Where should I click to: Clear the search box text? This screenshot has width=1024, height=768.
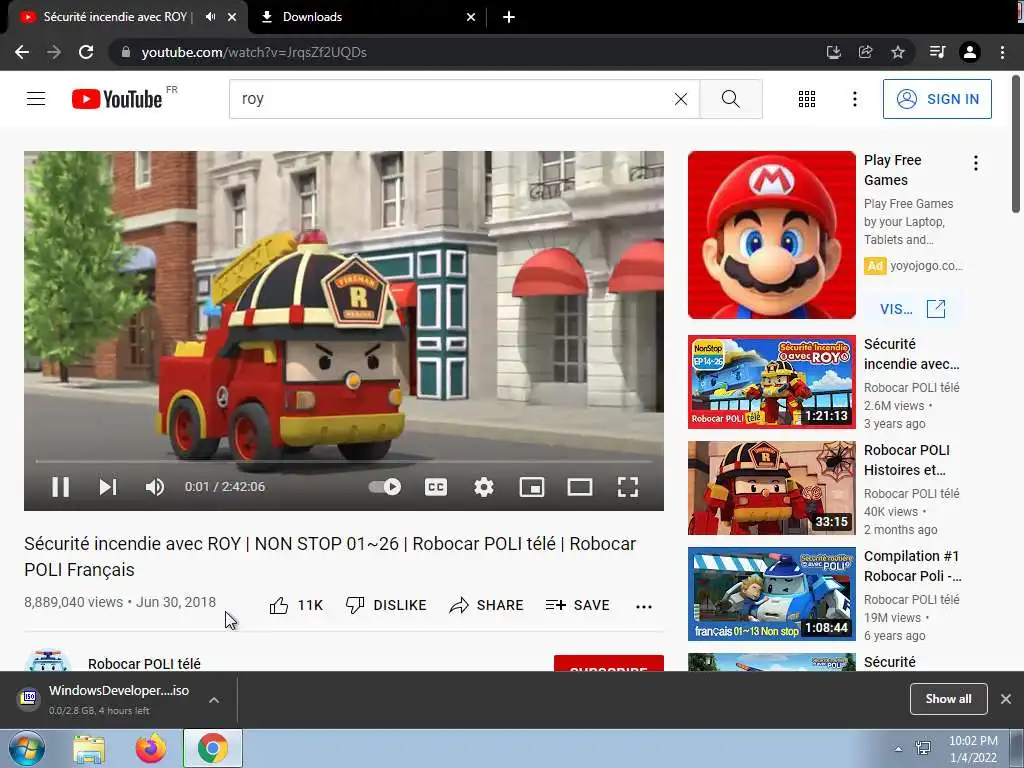pos(680,99)
